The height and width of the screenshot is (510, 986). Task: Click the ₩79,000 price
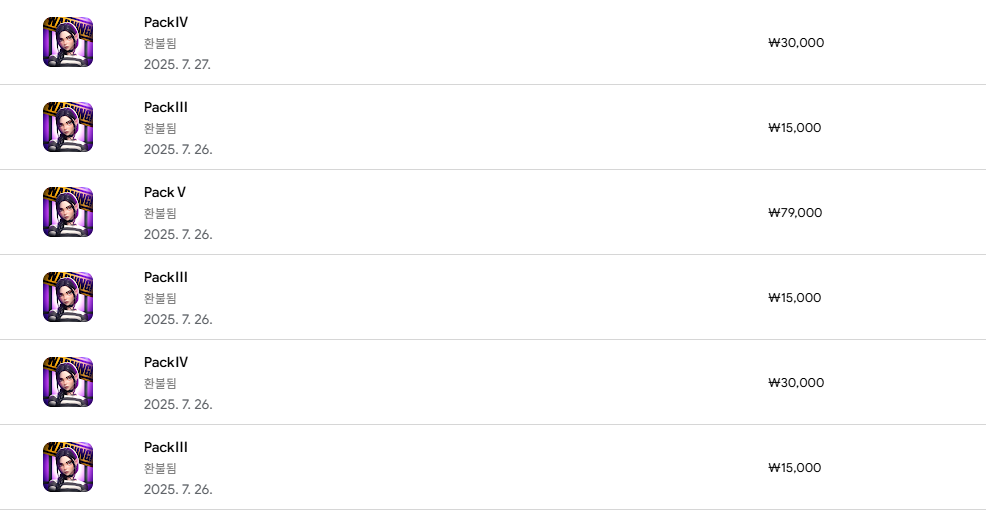pos(795,212)
